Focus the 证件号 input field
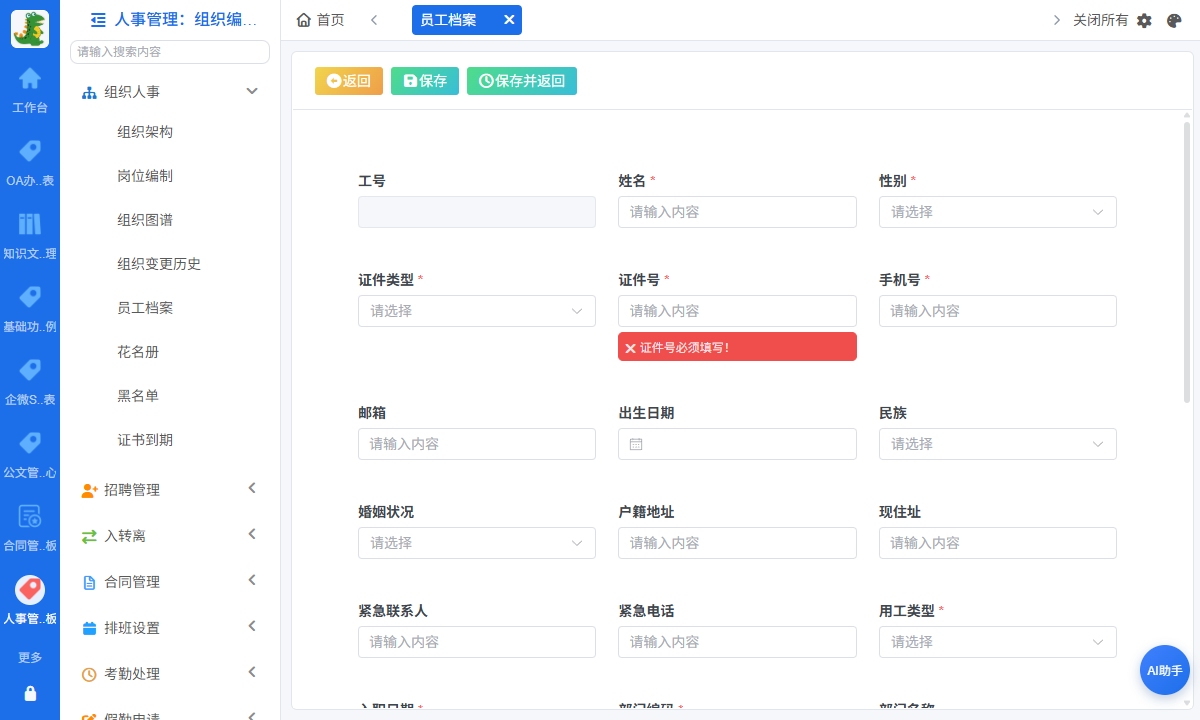This screenshot has width=1200, height=720. pyautogui.click(x=737, y=311)
